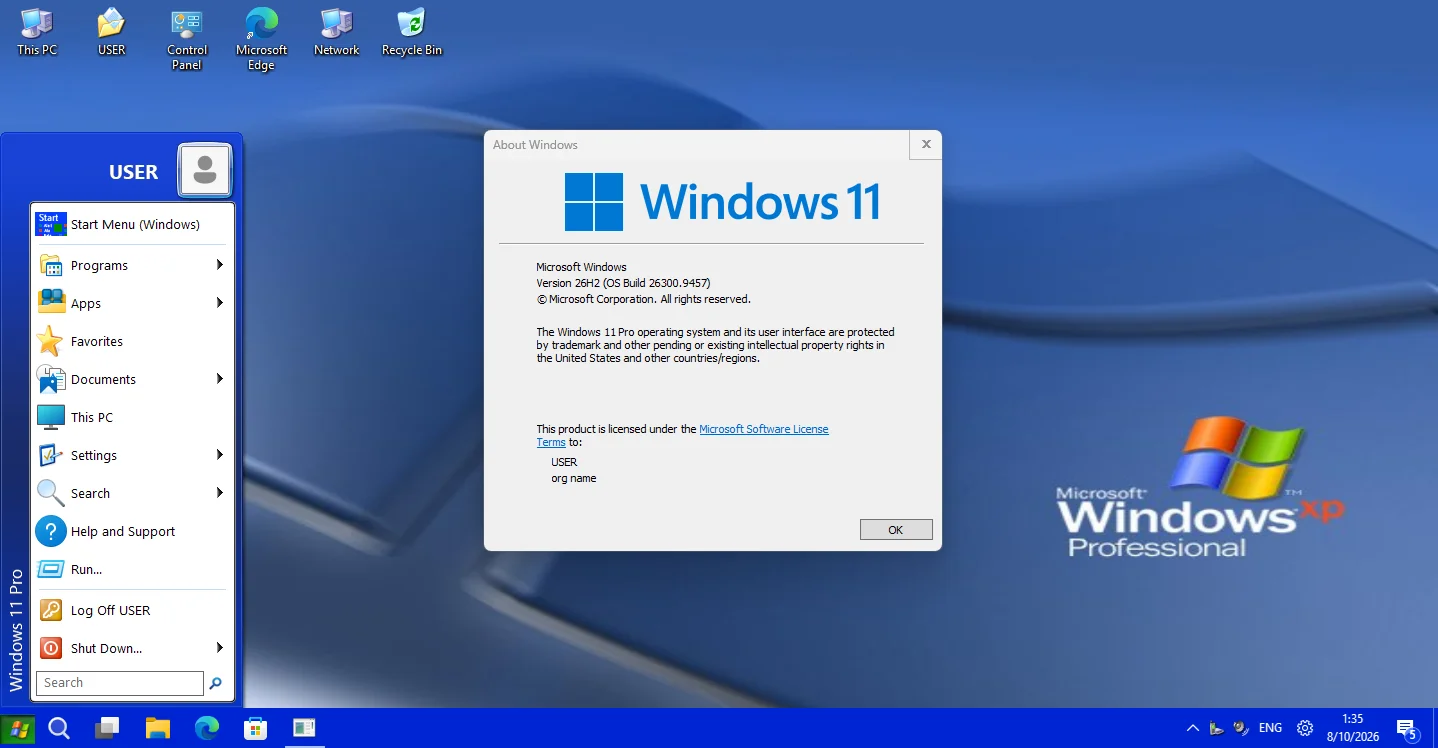Image resolution: width=1438 pixels, height=748 pixels.
Task: Open File Explorer from the taskbar
Action: click(157, 728)
